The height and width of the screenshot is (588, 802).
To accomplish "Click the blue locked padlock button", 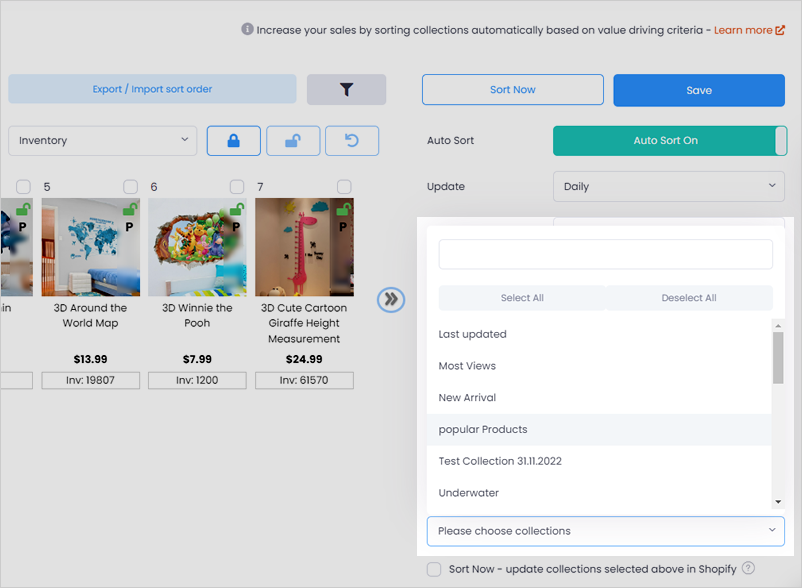I will [234, 141].
